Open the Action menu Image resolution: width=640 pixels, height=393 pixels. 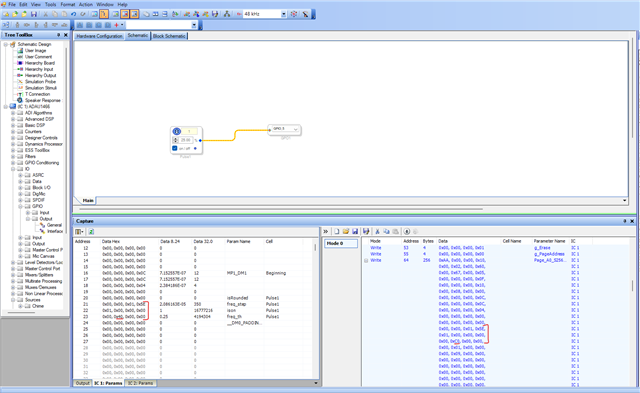(x=86, y=4)
